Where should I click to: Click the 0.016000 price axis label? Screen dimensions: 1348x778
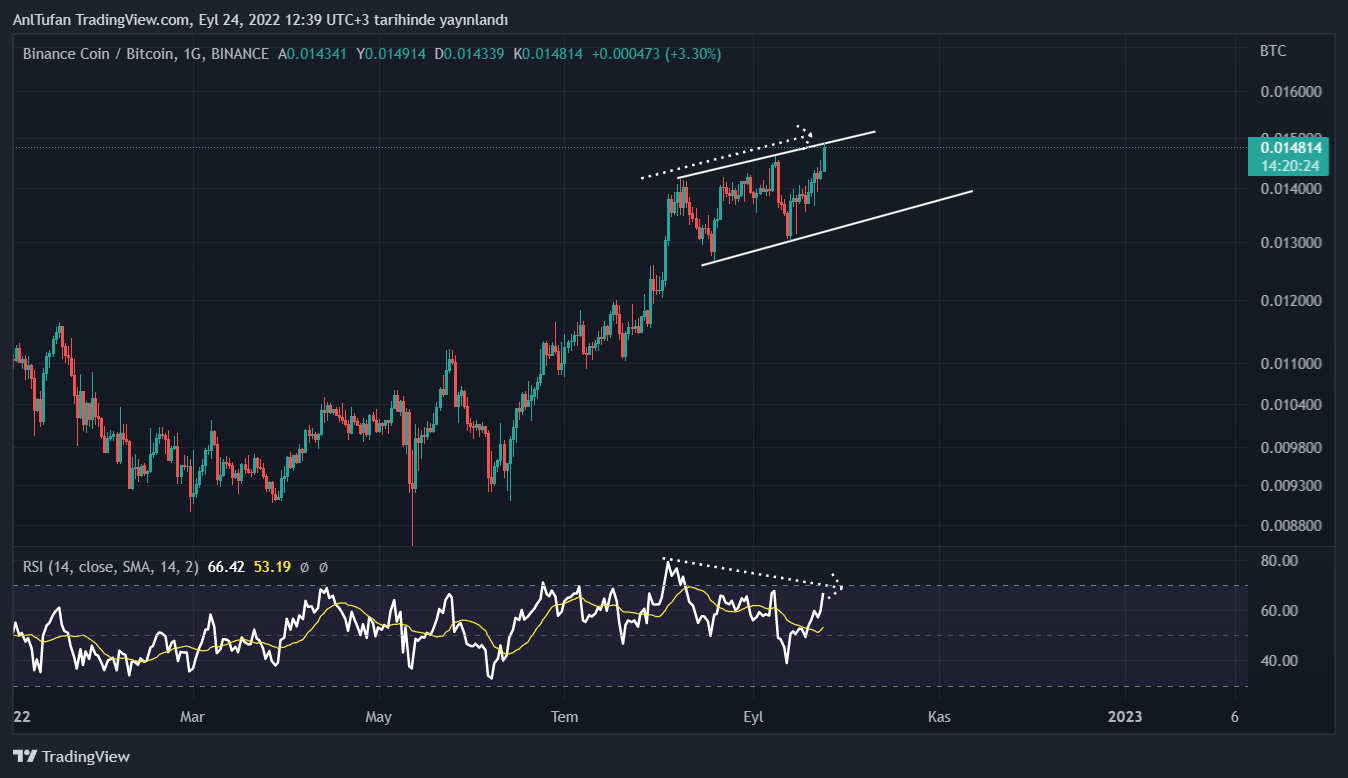tap(1290, 91)
